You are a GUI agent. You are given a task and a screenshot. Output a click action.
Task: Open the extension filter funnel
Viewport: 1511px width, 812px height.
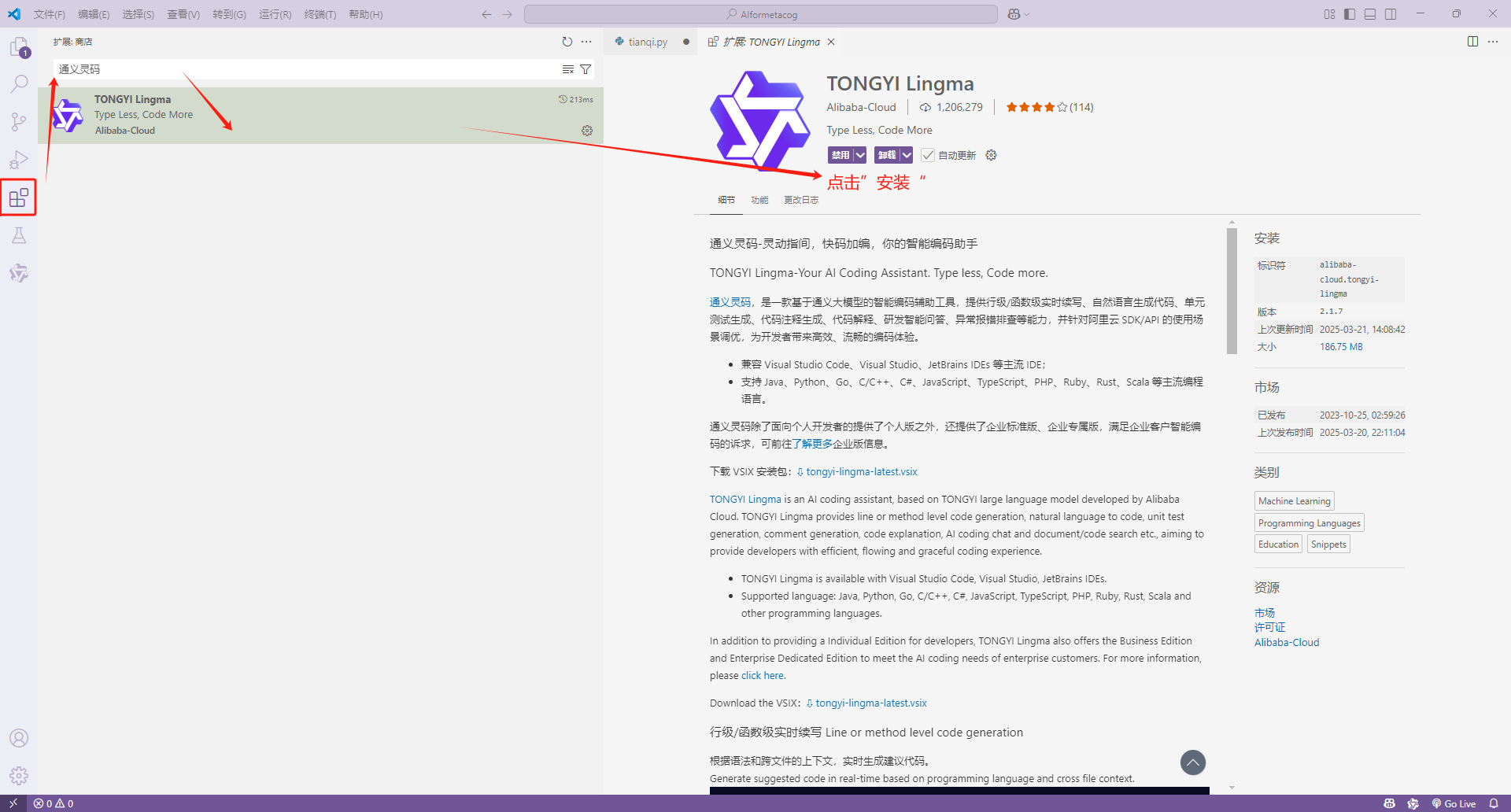click(586, 69)
